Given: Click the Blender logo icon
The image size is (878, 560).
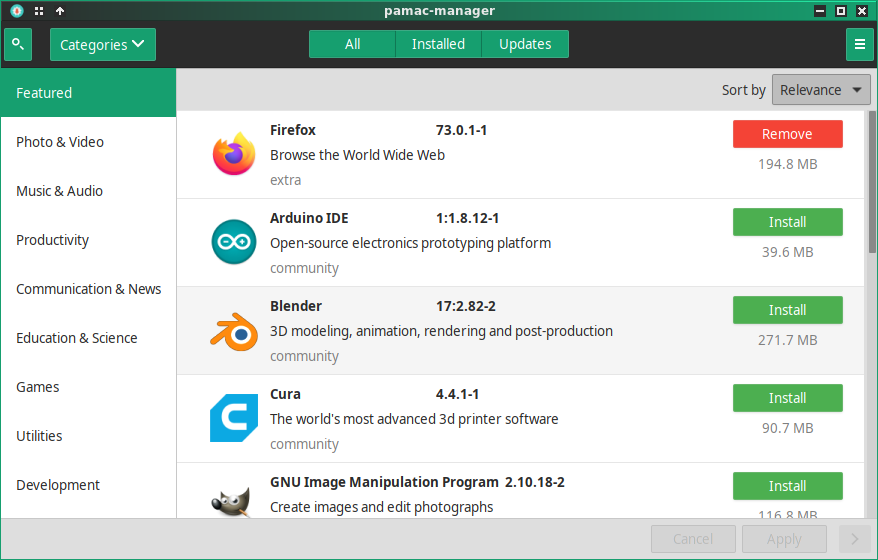Looking at the screenshot, I should click(234, 331).
